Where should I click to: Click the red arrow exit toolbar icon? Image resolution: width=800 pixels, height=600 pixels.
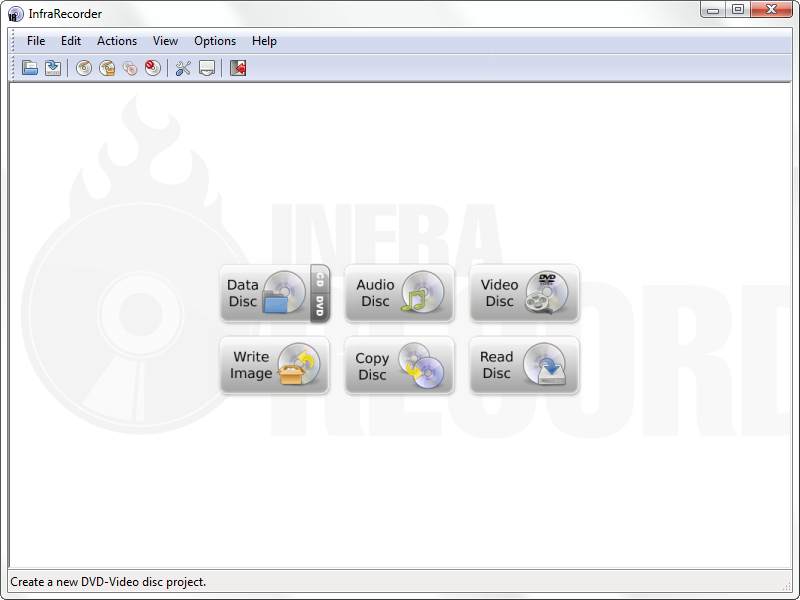tap(238, 68)
